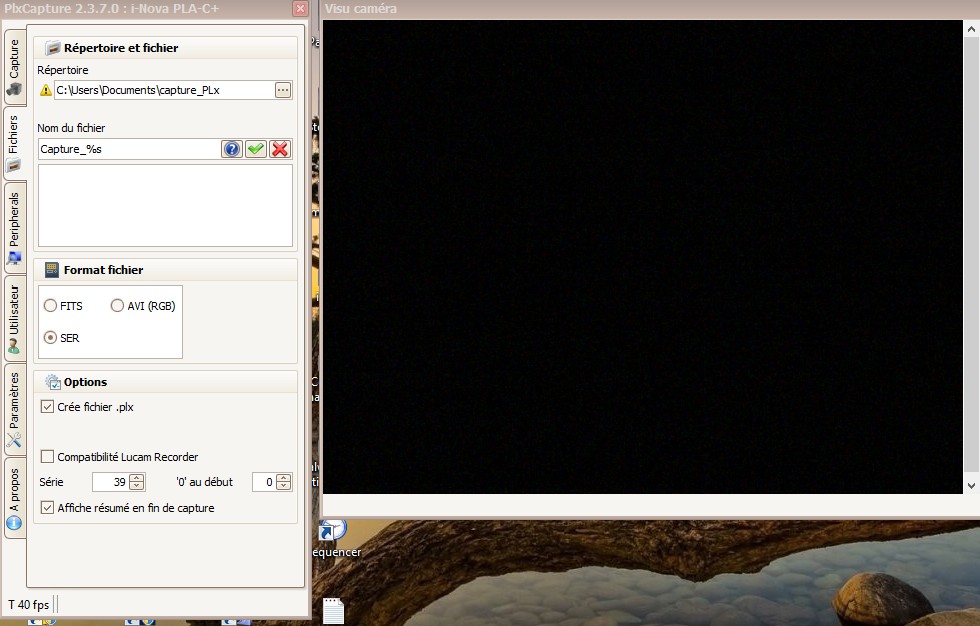Click the T 40 fps status bar text
The width and height of the screenshot is (980, 626).
point(29,604)
